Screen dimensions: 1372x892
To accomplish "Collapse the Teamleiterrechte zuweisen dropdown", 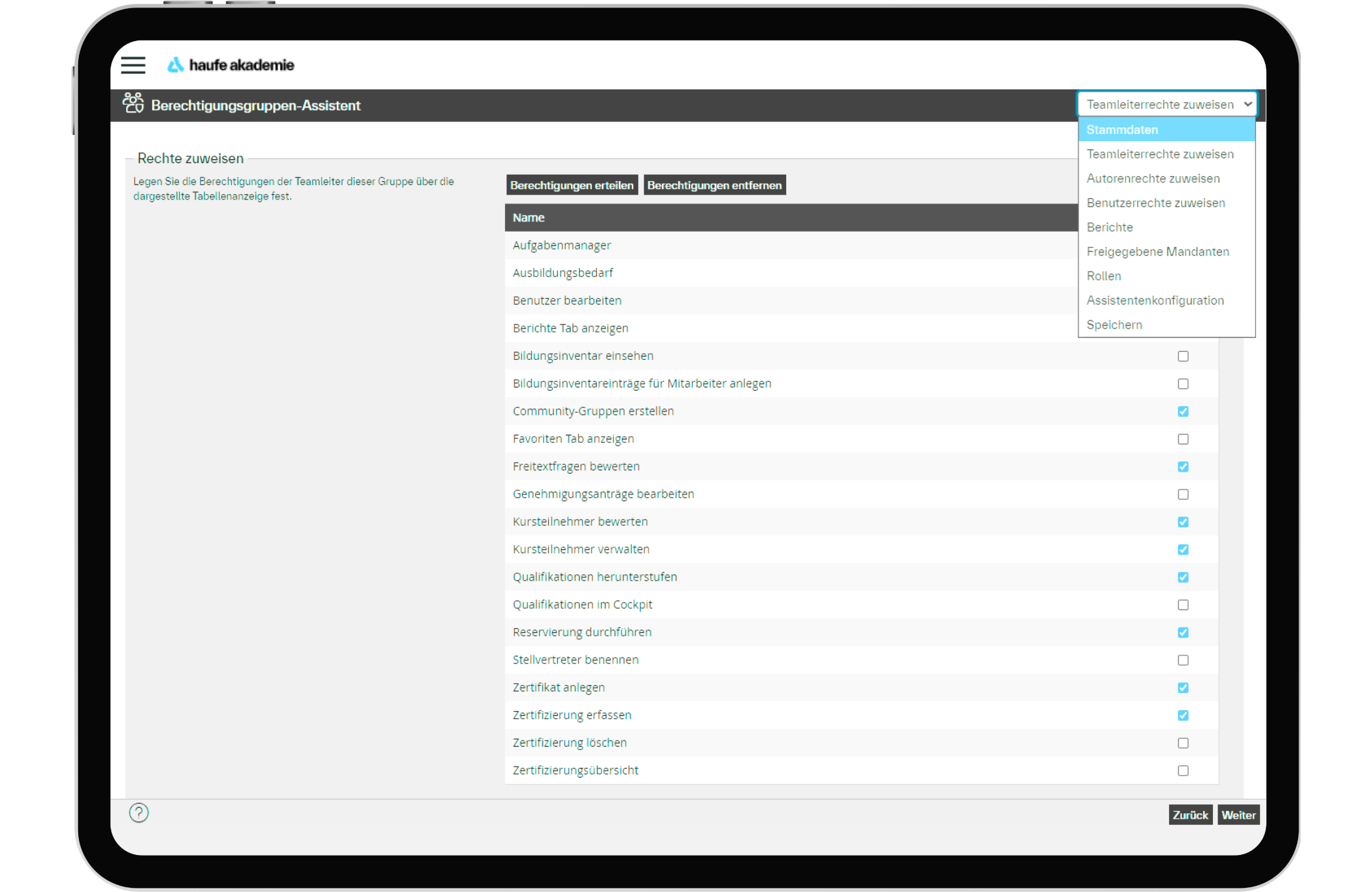I will 1167,104.
